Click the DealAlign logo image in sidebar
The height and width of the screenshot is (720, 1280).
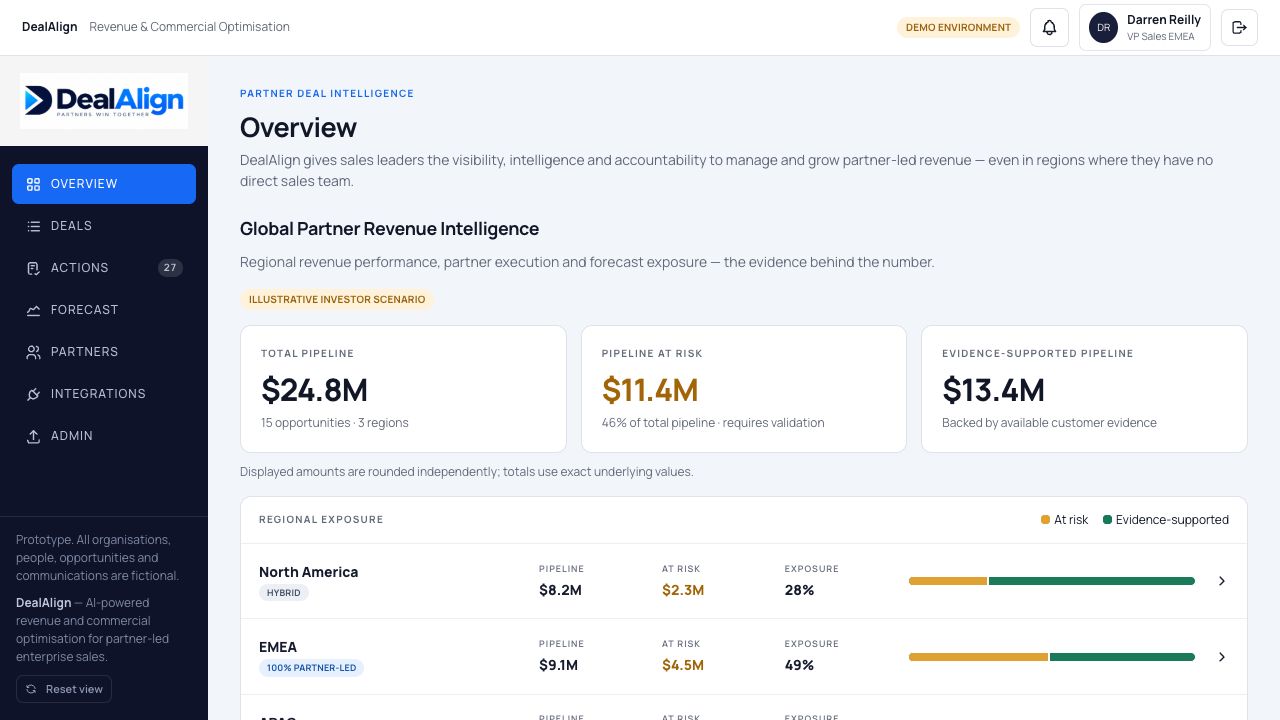[x=104, y=101]
